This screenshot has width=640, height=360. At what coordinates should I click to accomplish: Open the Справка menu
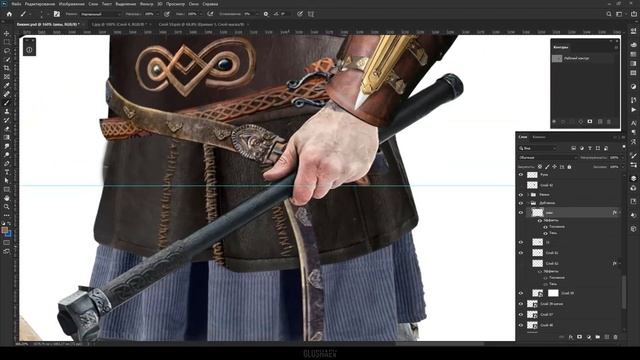(210, 4)
